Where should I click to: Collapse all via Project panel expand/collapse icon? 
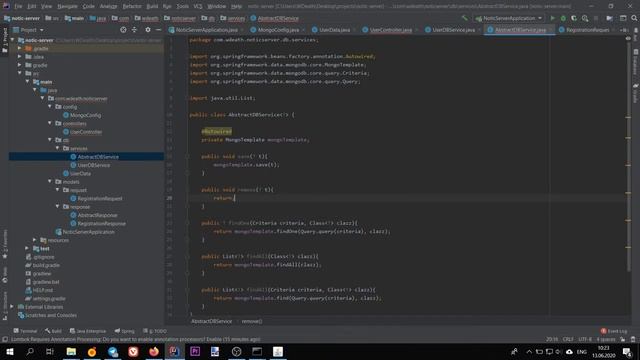pos(134,30)
